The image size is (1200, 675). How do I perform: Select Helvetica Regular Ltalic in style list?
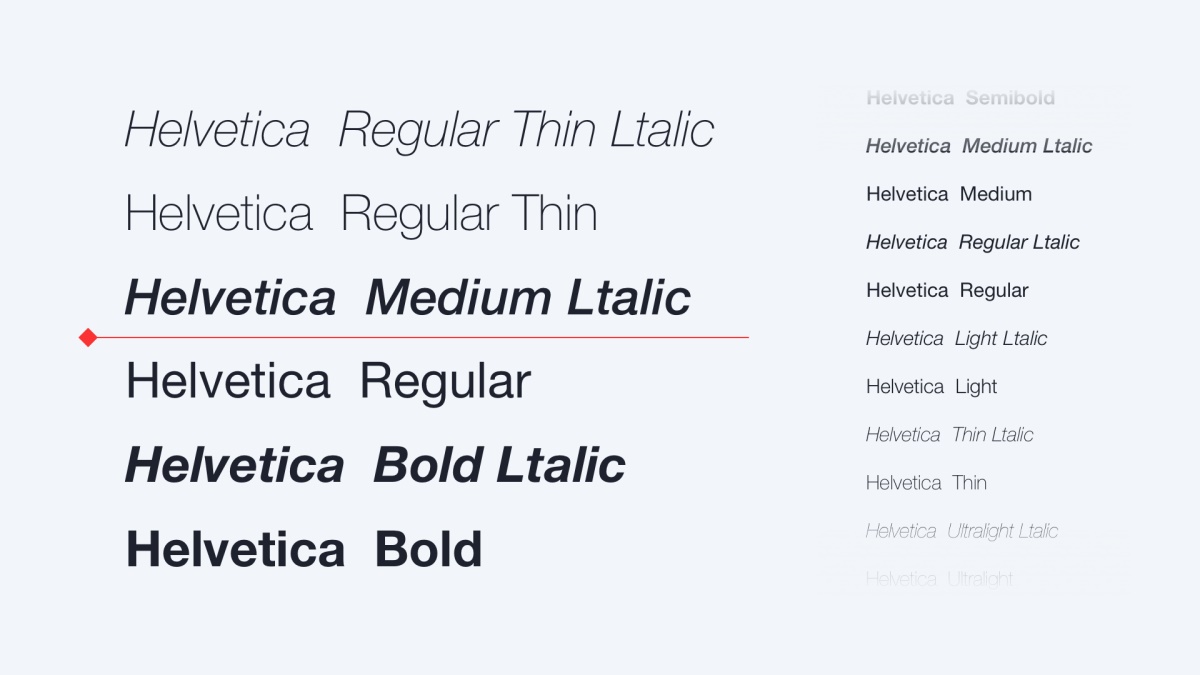(973, 242)
